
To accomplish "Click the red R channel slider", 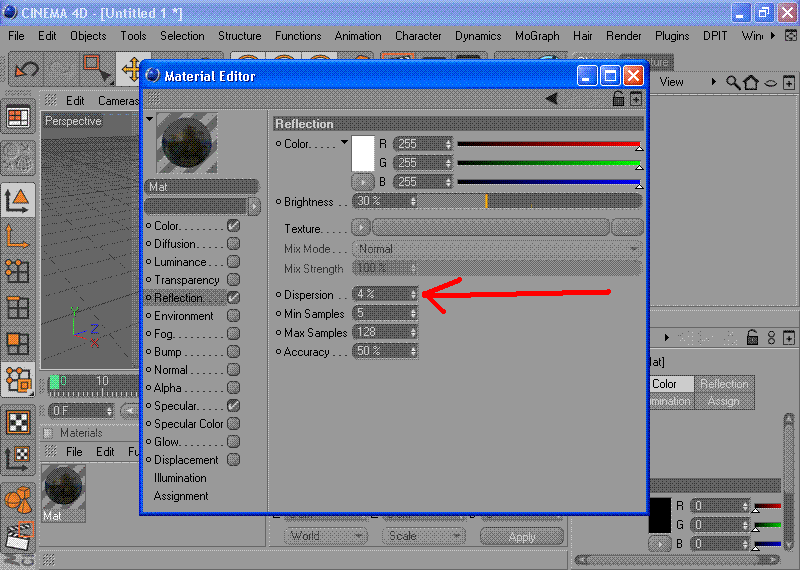I will [549, 144].
